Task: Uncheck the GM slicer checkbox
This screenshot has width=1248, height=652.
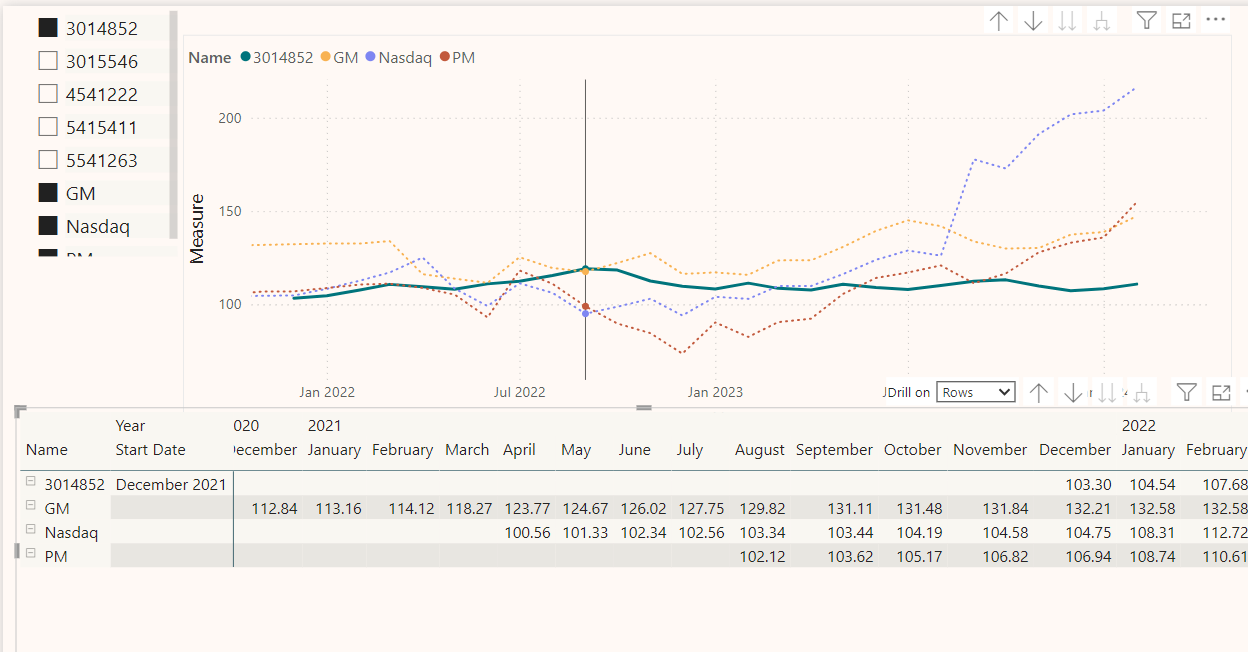Action: pyautogui.click(x=47, y=193)
